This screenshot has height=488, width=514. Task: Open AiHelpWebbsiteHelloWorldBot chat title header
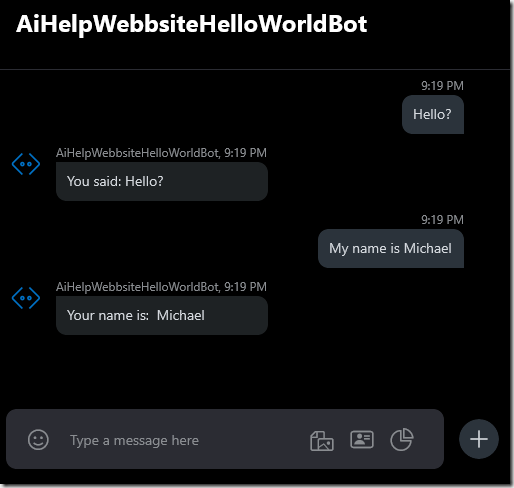click(x=192, y=24)
